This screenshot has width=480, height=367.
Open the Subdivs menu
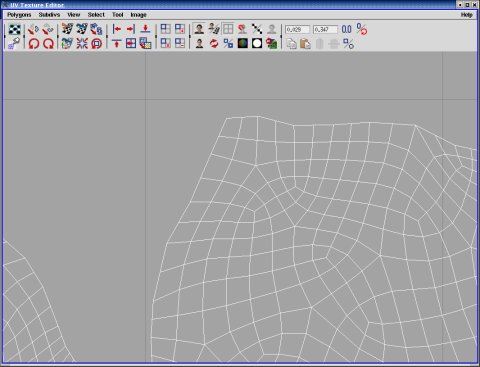[49, 15]
